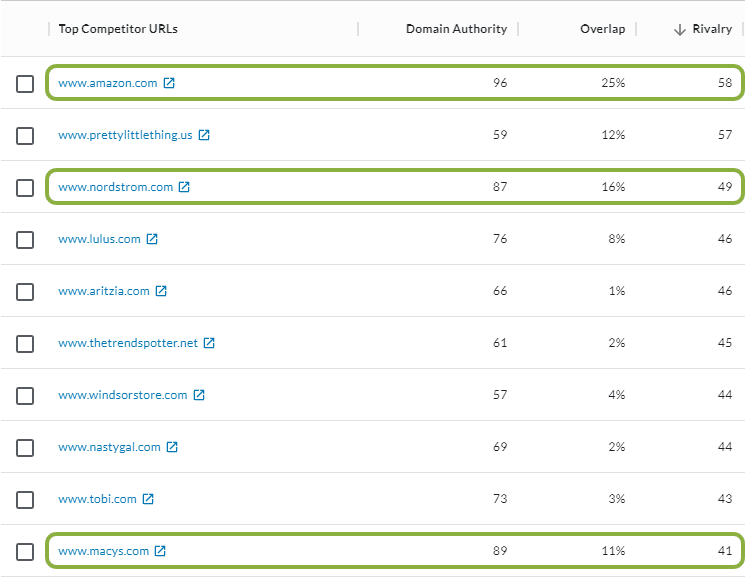Open external link icon for www.nordstrom.com
745x577 pixels.
tap(184, 187)
